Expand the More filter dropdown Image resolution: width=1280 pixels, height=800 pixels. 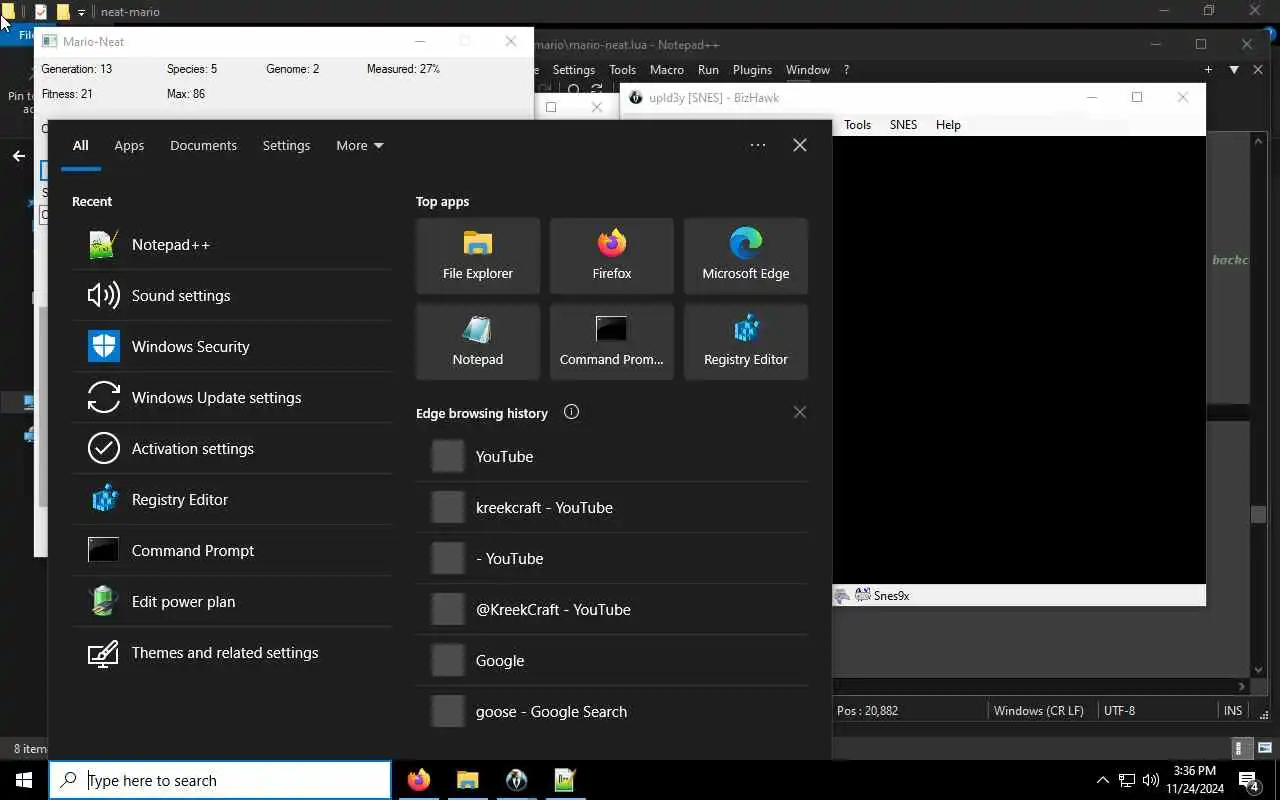pyautogui.click(x=360, y=145)
